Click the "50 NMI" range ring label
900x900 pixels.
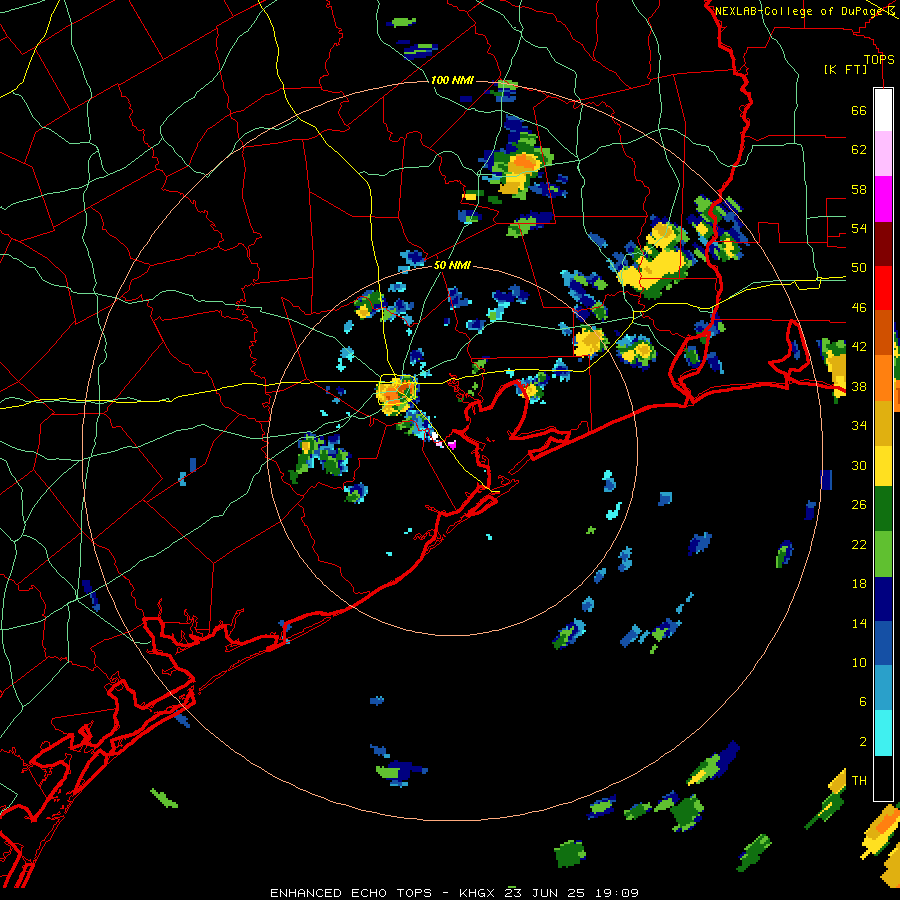(452, 265)
